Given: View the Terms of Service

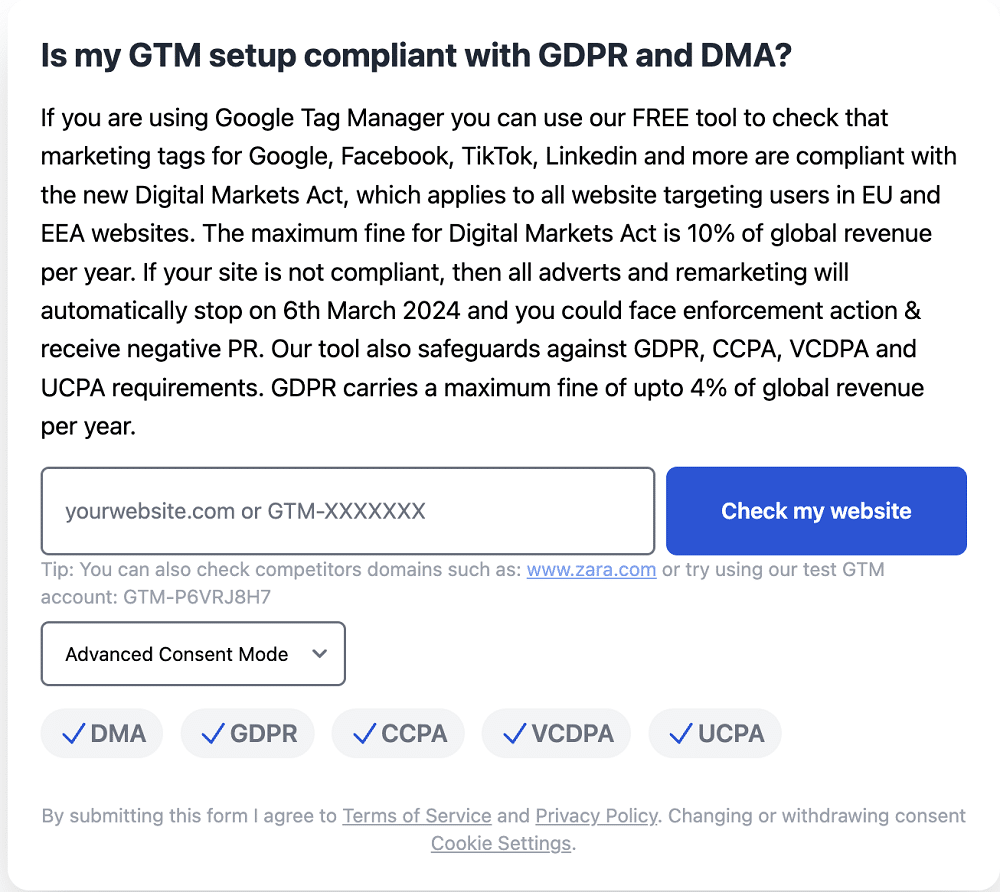Looking at the screenshot, I should (417, 815).
